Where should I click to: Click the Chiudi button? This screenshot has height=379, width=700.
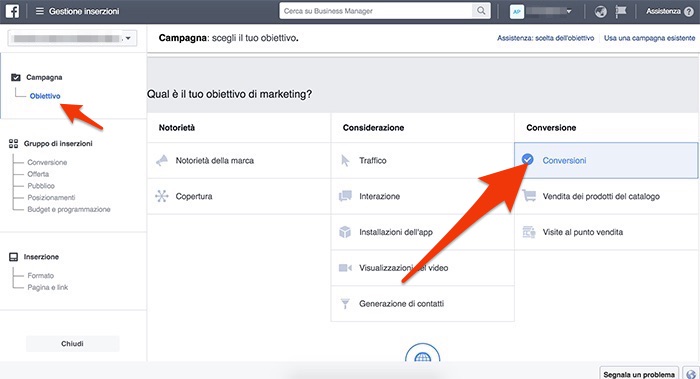tap(72, 344)
